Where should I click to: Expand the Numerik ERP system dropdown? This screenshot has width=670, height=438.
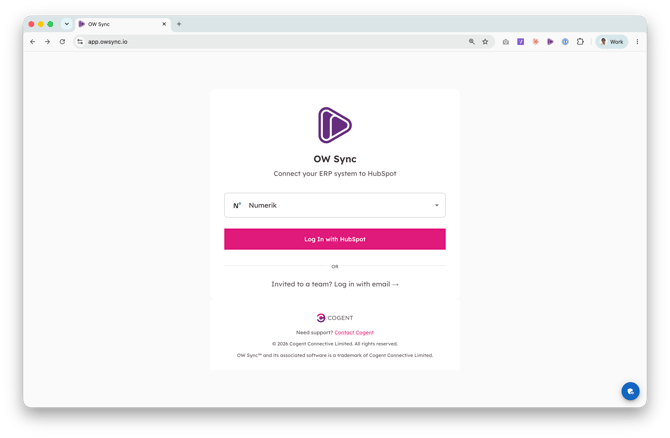335,205
